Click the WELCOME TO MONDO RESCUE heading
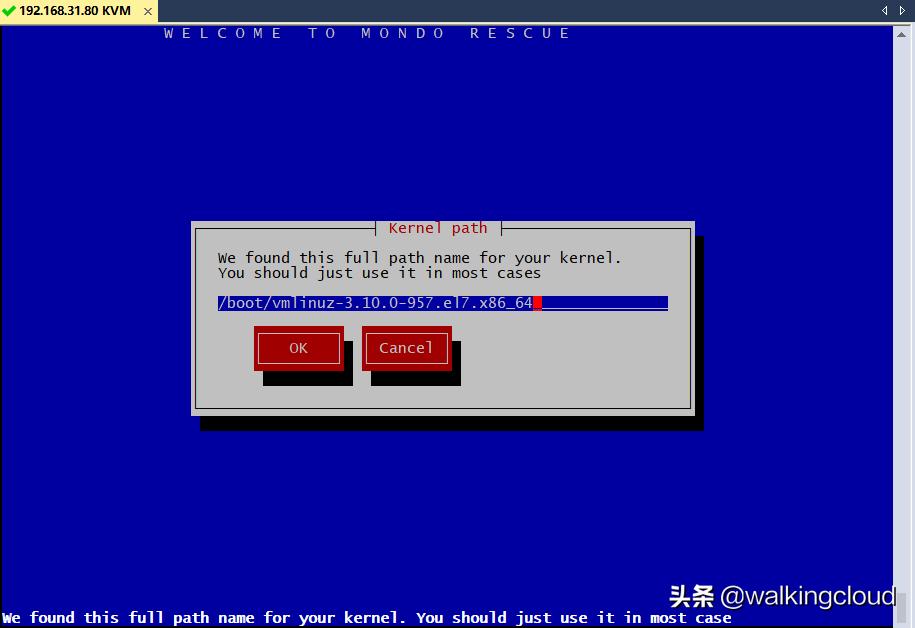Image resolution: width=915 pixels, height=628 pixels. [366, 33]
